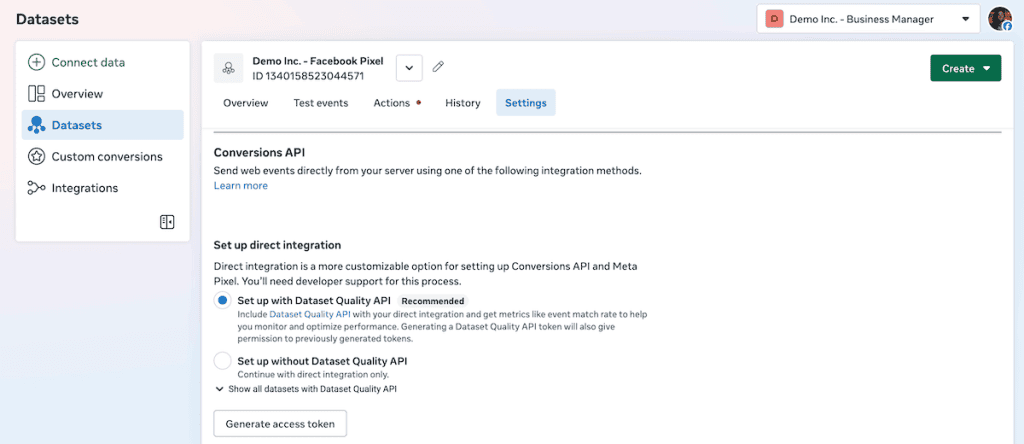Switch to the Actions tab
This screenshot has height=444, width=1024.
click(x=396, y=103)
